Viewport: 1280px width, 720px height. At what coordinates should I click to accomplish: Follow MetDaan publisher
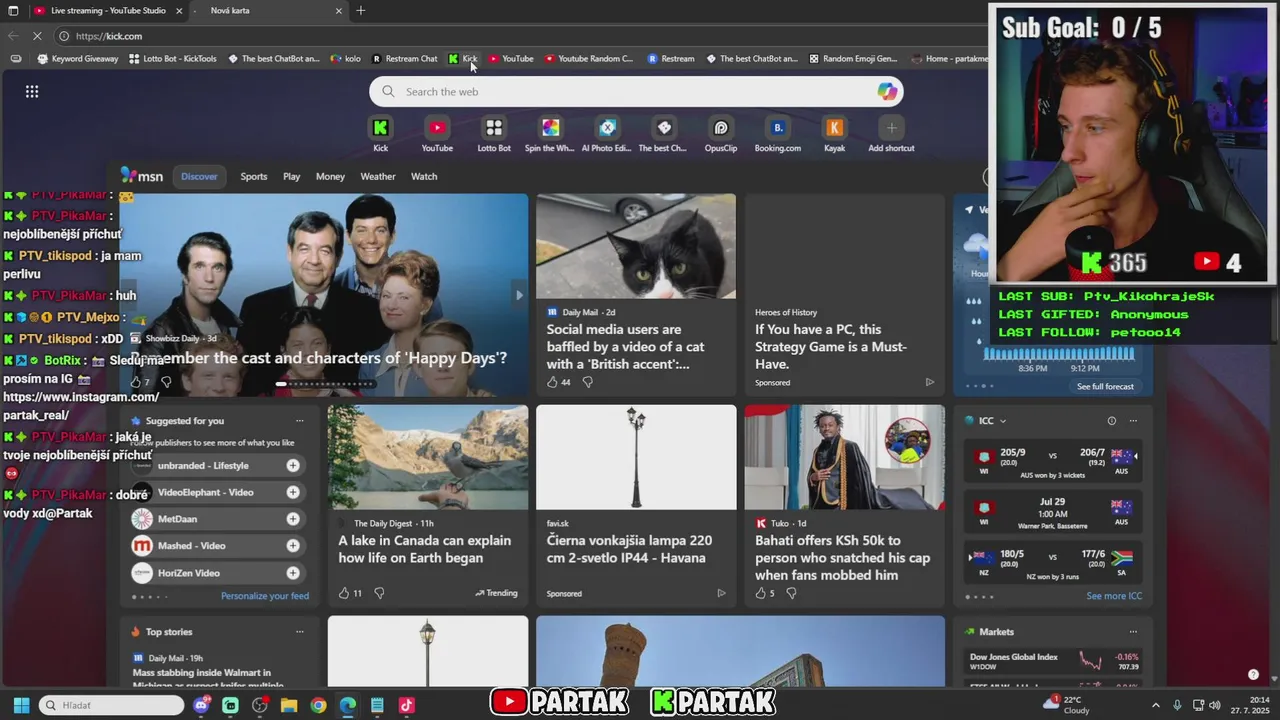293,519
